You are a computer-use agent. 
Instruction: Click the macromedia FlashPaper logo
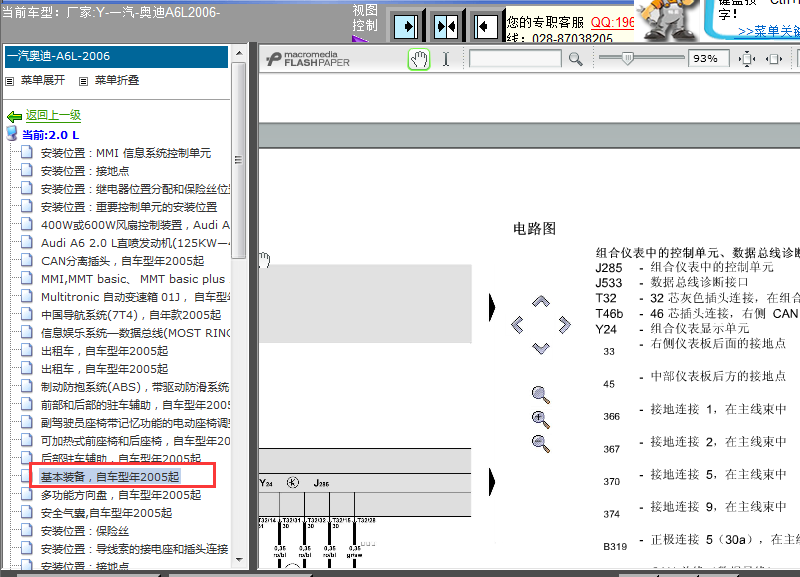click(308, 59)
